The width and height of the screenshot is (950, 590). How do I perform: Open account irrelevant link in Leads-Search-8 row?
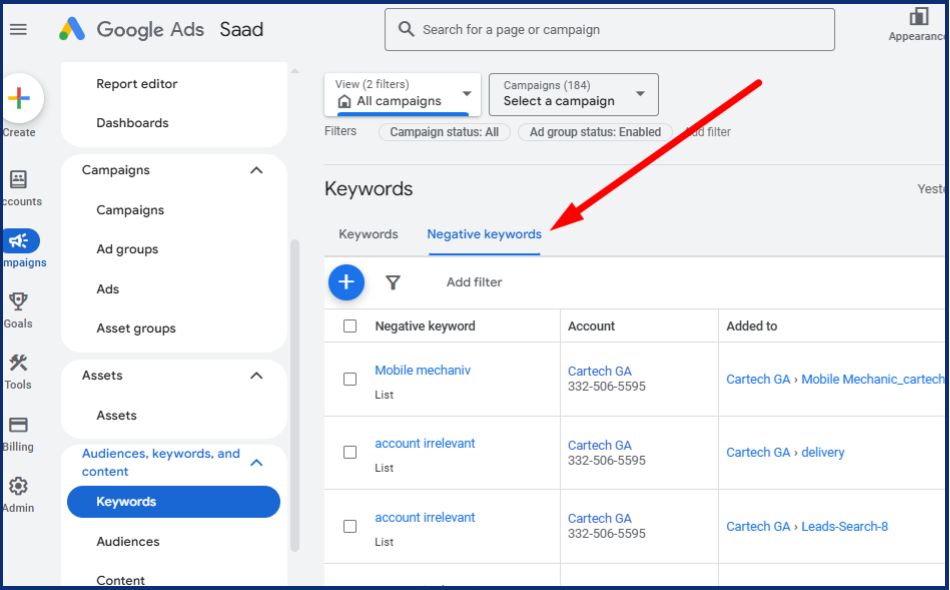425,518
